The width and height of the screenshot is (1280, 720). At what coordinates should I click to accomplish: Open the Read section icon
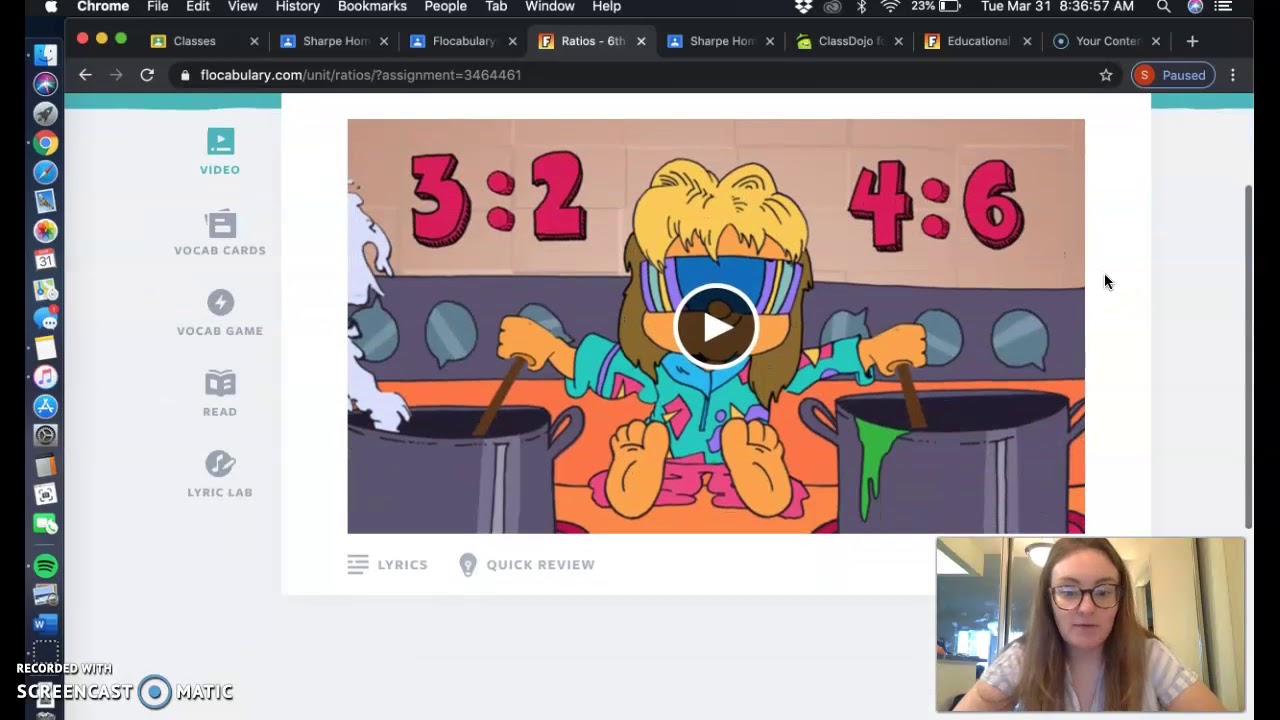(x=220, y=383)
